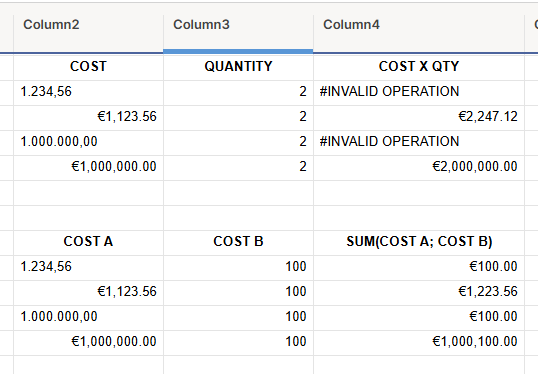The width and height of the screenshot is (538, 374).
Task: Click the COST header cell
Action: [x=88, y=67]
